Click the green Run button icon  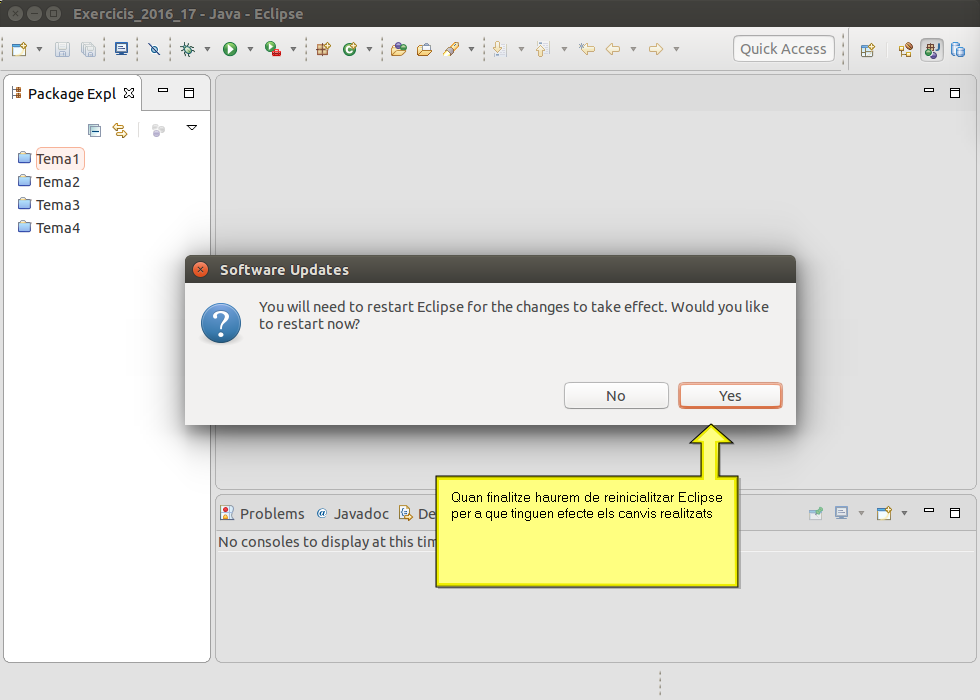(230, 49)
